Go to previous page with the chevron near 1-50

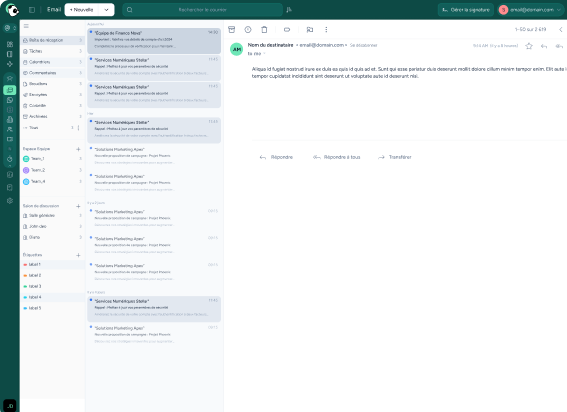coord(560,30)
